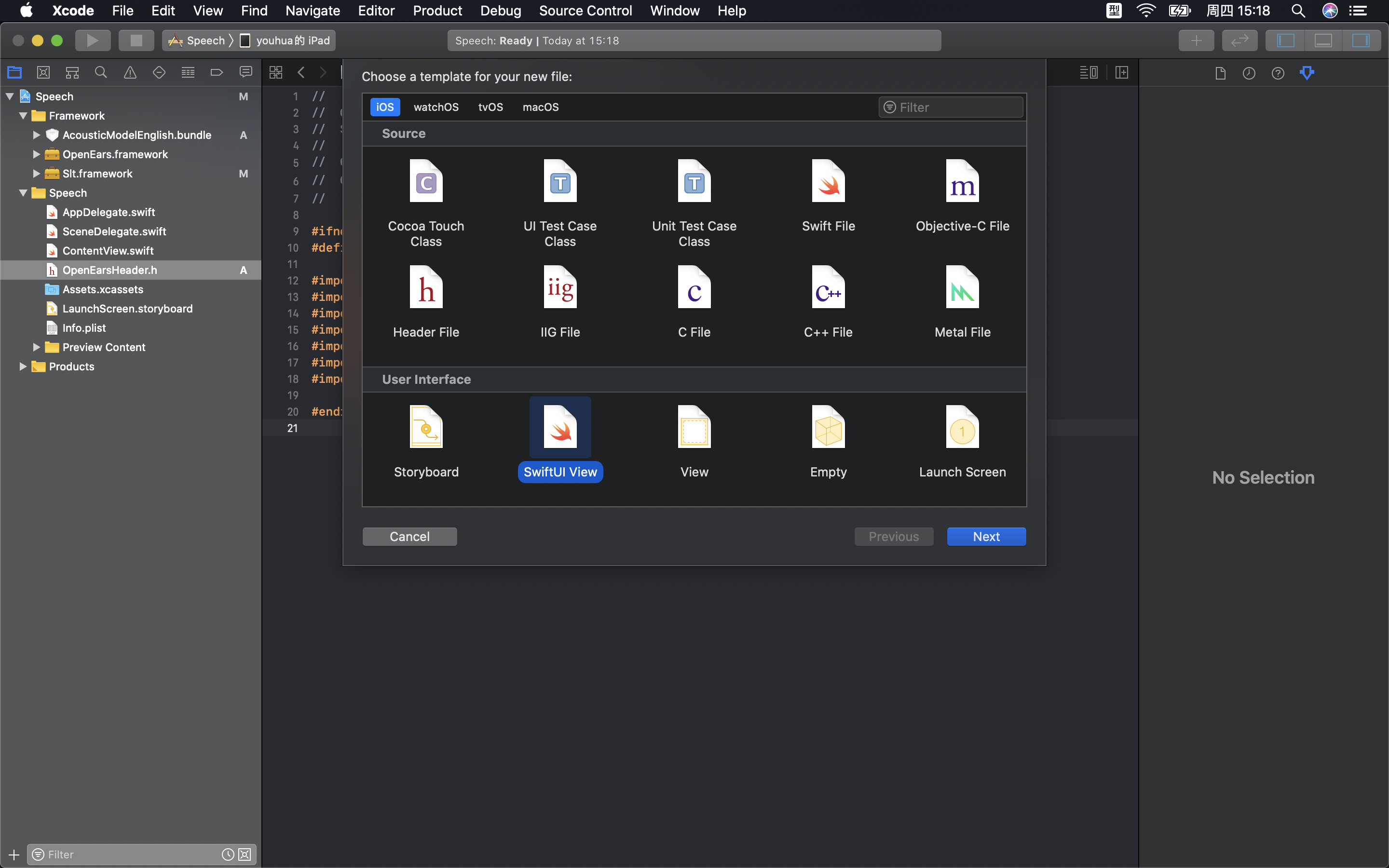Open the Library with plus button
Screen dimensions: 1389x868
[x=1196, y=40]
